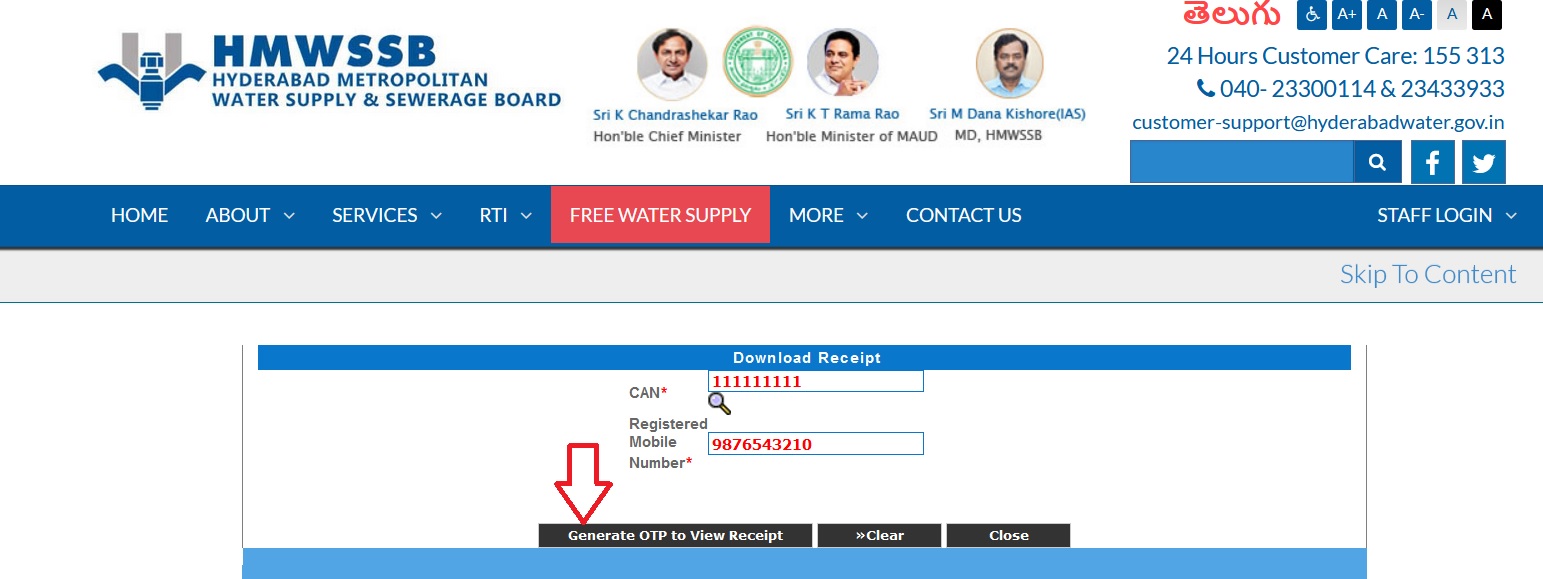This screenshot has width=1543, height=579.
Task: Increase font size with A+ button
Action: (x=1347, y=14)
